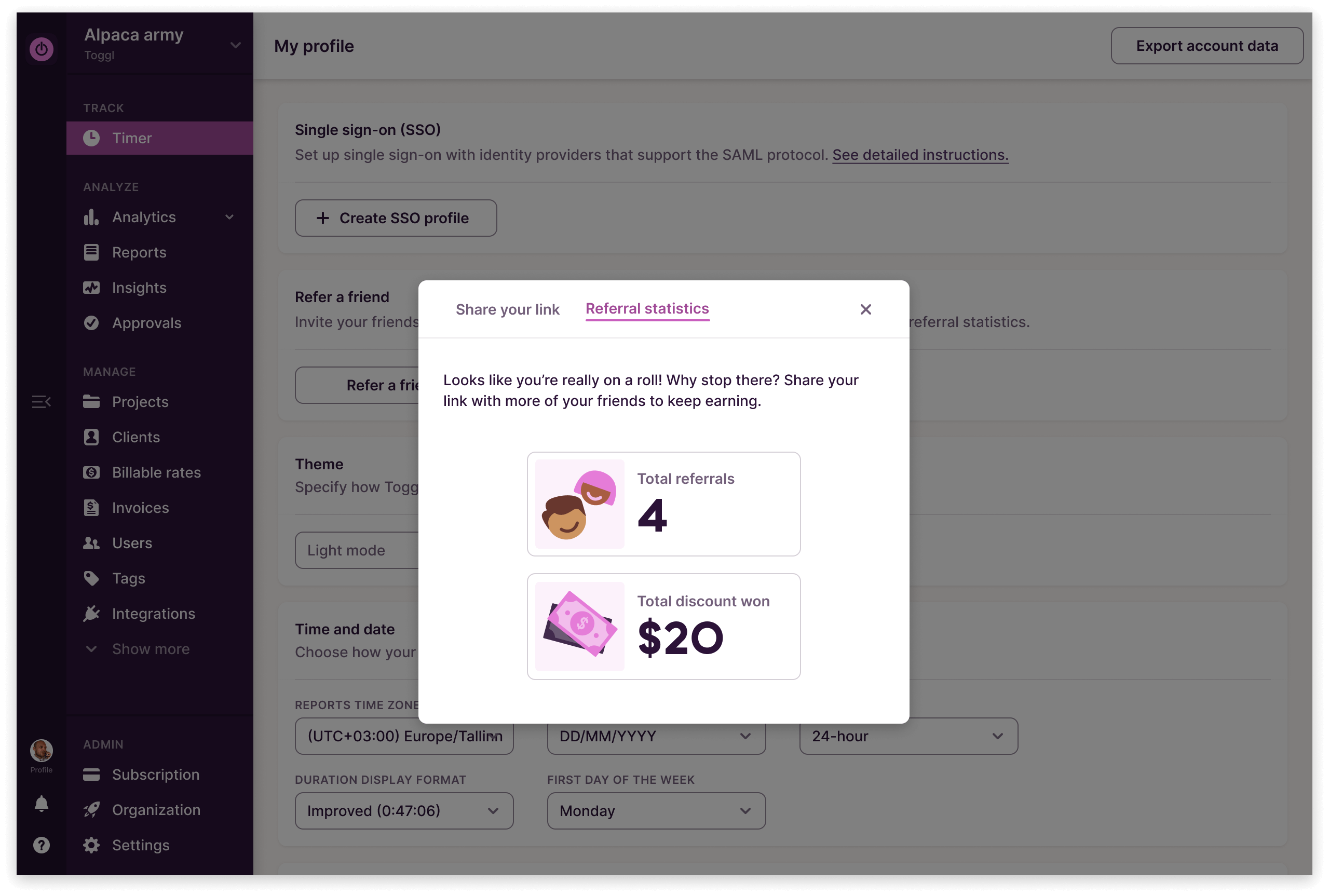
Task: Open the Integrations plug item
Action: 153,614
